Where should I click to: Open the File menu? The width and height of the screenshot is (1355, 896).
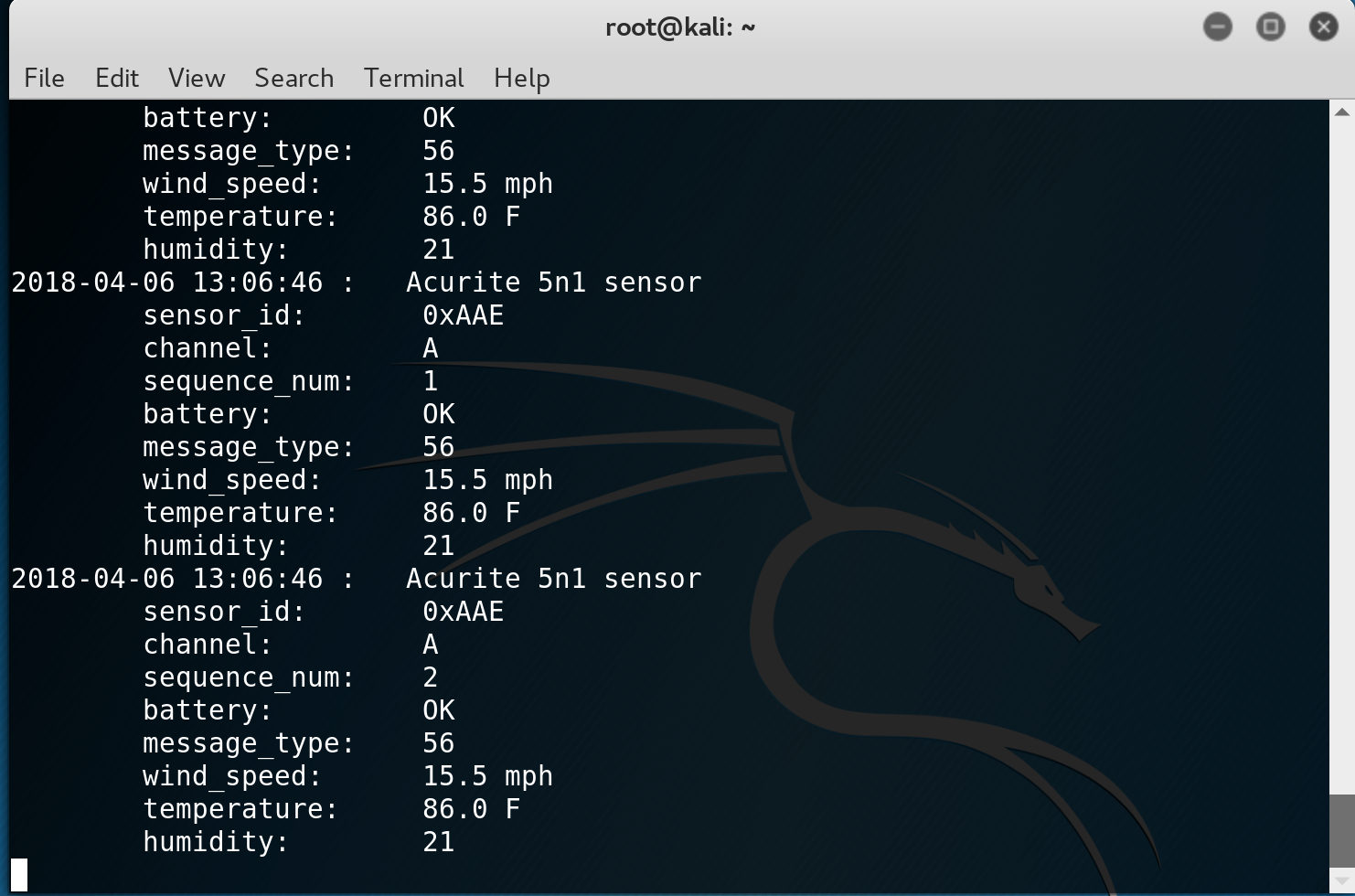click(44, 78)
